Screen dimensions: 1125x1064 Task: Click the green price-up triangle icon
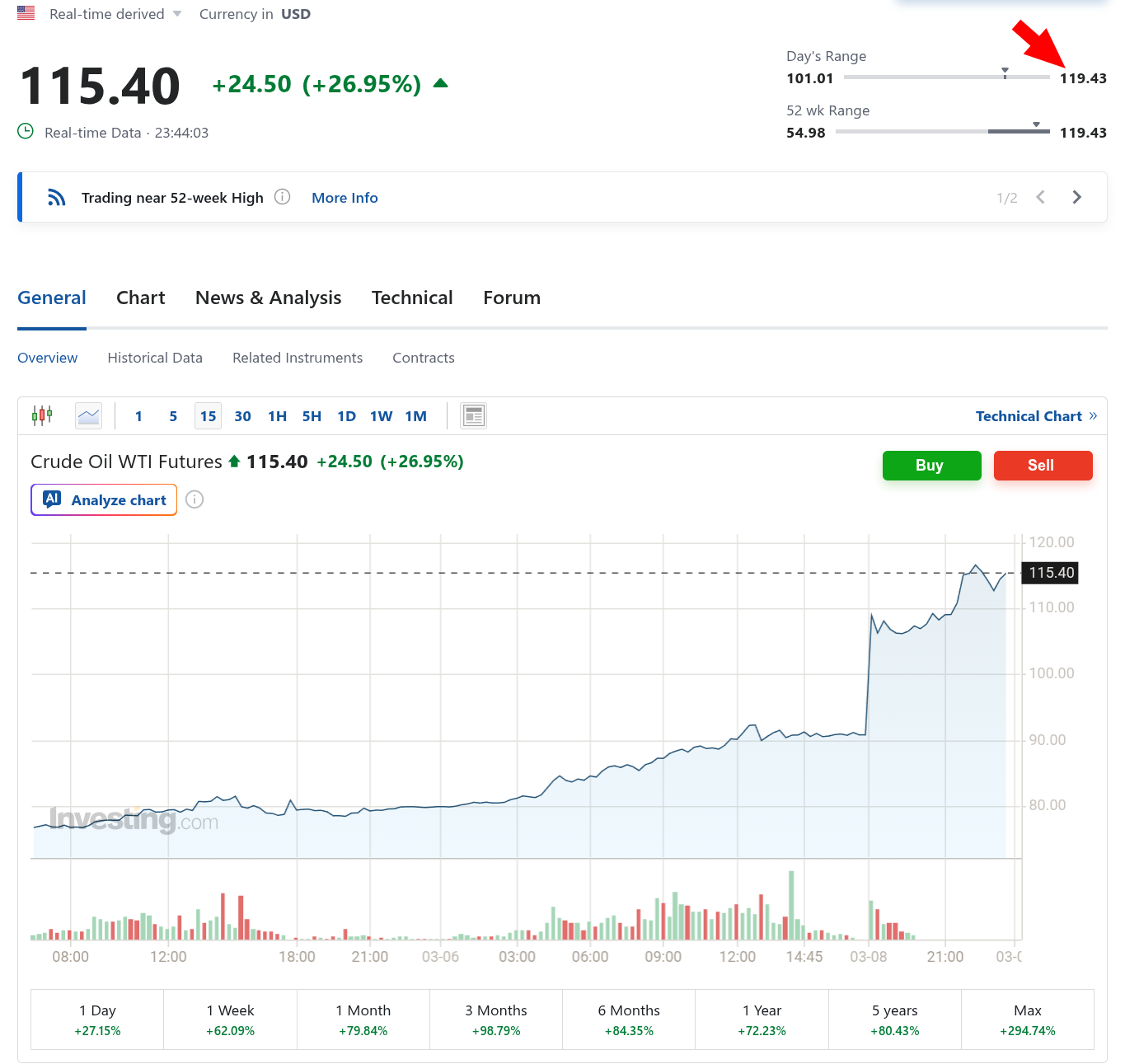coord(441,83)
